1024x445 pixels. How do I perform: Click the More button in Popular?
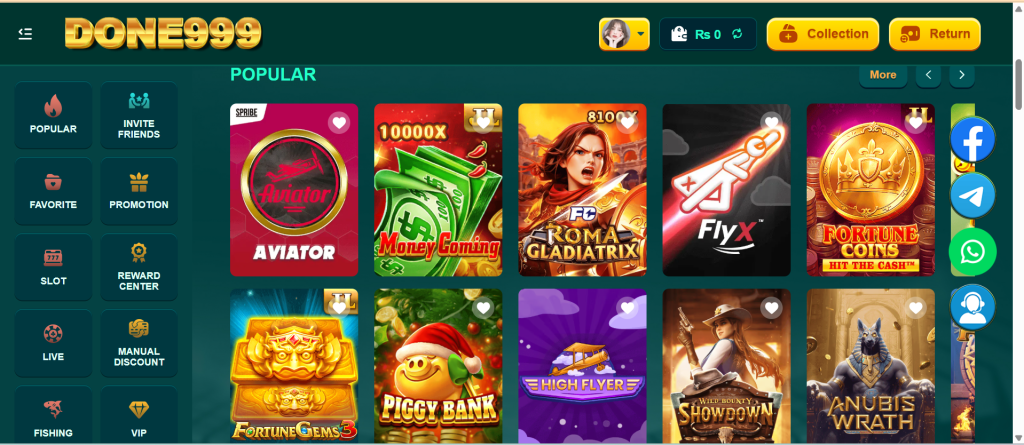[883, 75]
